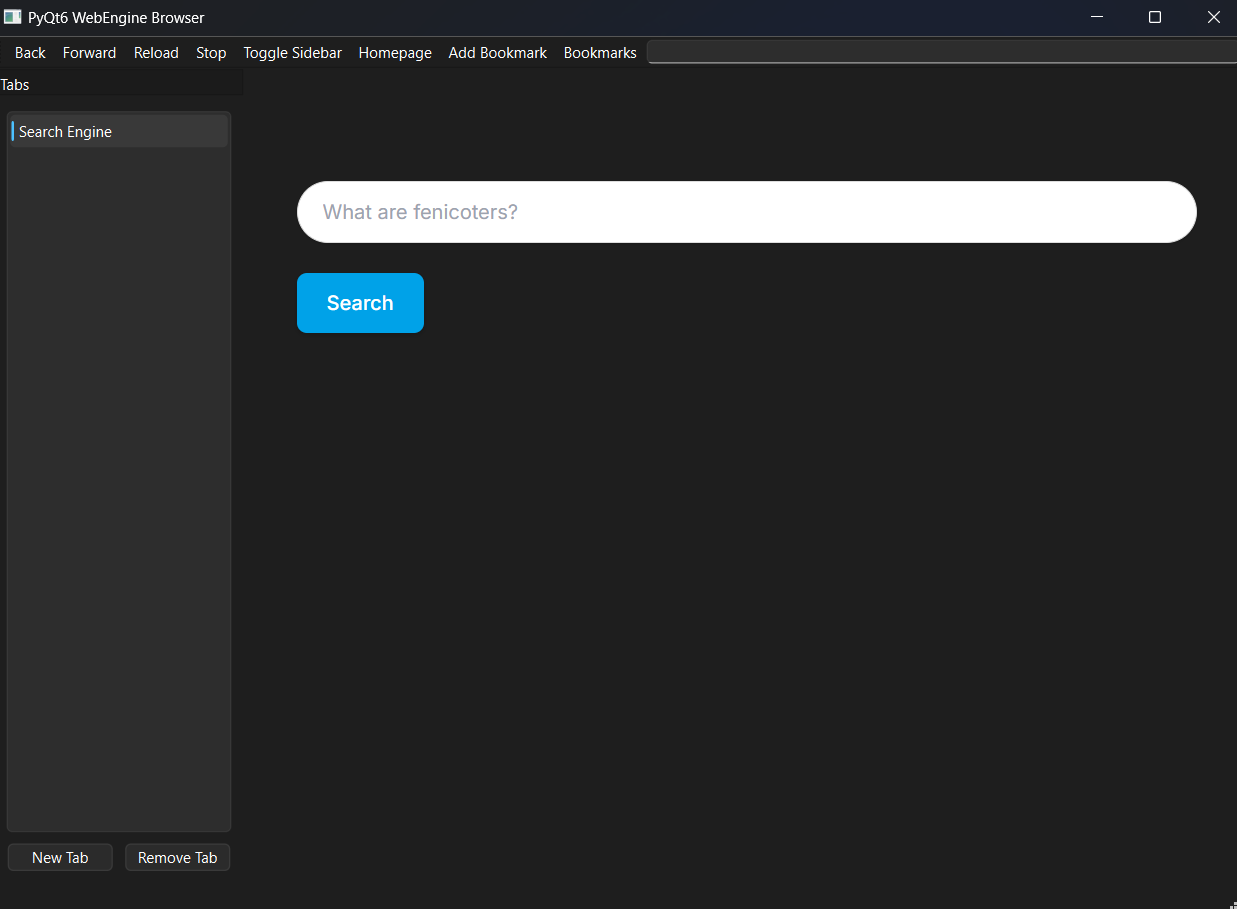Click the 'What are fenicoters?' search field
The image size is (1237, 909).
point(747,212)
